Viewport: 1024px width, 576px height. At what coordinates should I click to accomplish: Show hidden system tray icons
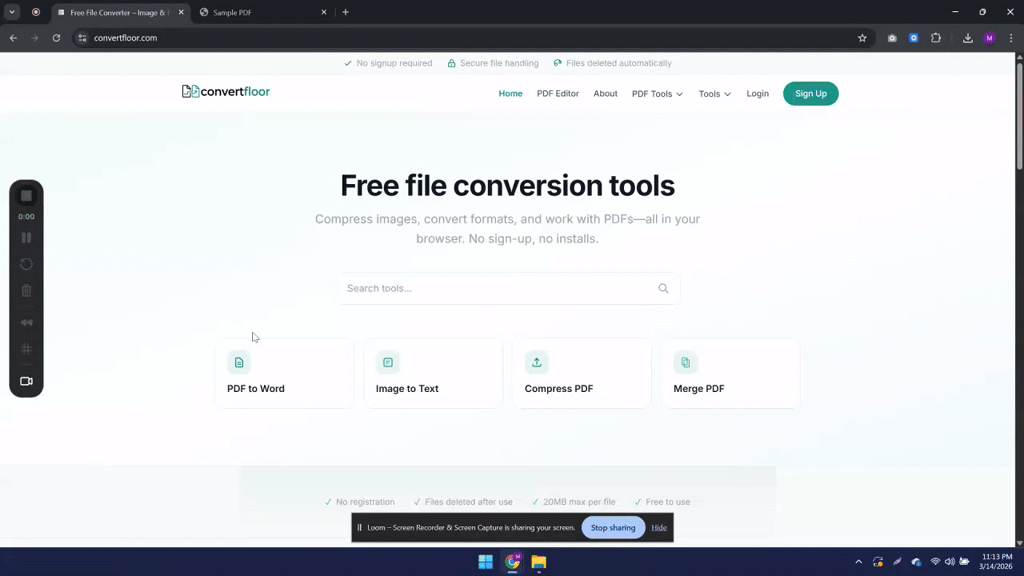(x=858, y=561)
